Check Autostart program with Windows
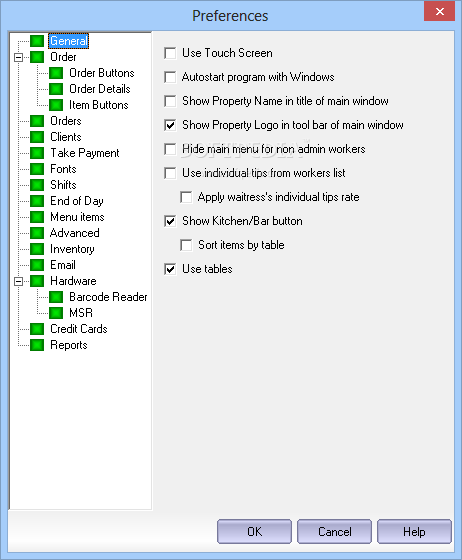The width and height of the screenshot is (462, 560). click(170, 77)
